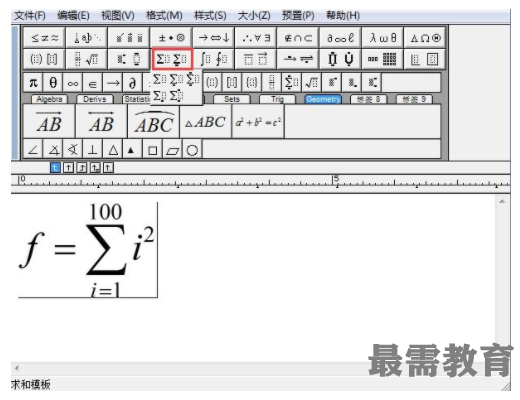Open the underbar and overbar templates palette
Viewport: 520px width, 400px height.
tap(256, 59)
